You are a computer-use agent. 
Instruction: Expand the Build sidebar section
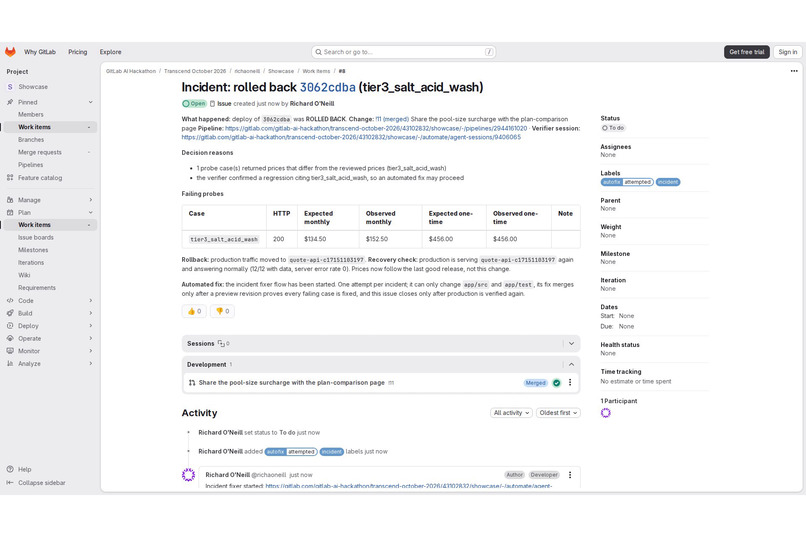click(x=50, y=313)
